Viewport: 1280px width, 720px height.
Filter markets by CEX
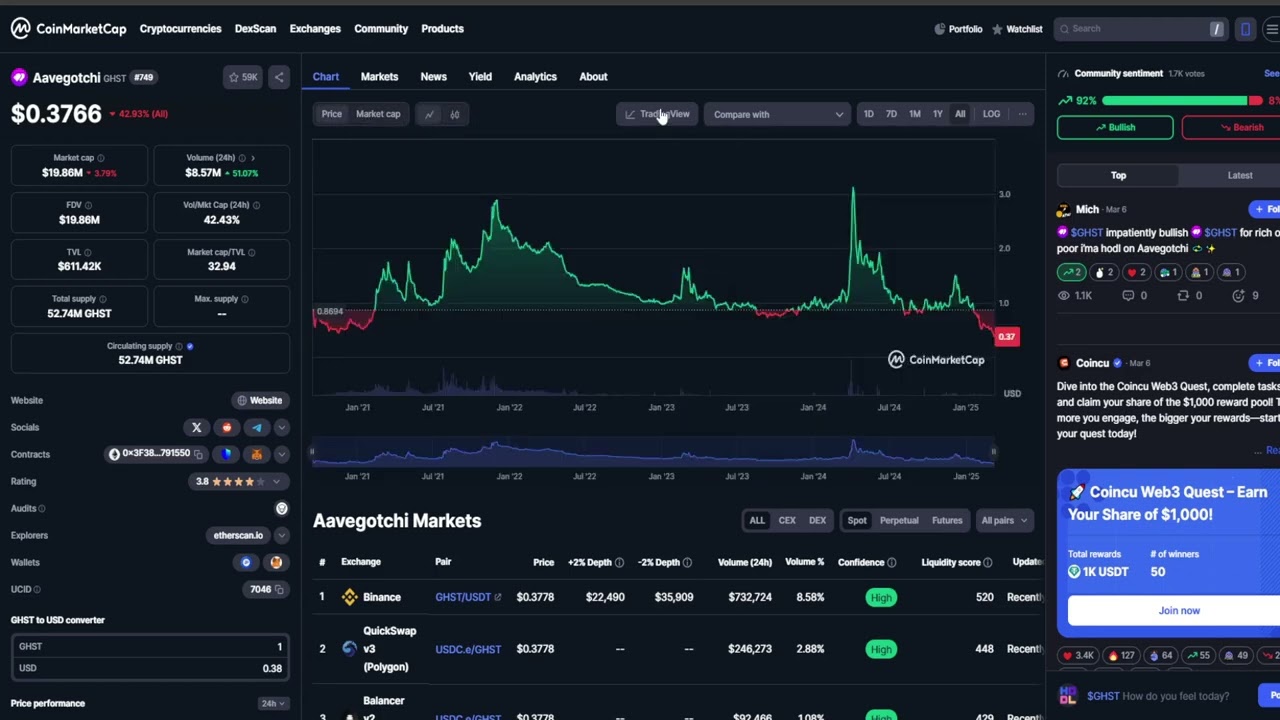point(787,520)
